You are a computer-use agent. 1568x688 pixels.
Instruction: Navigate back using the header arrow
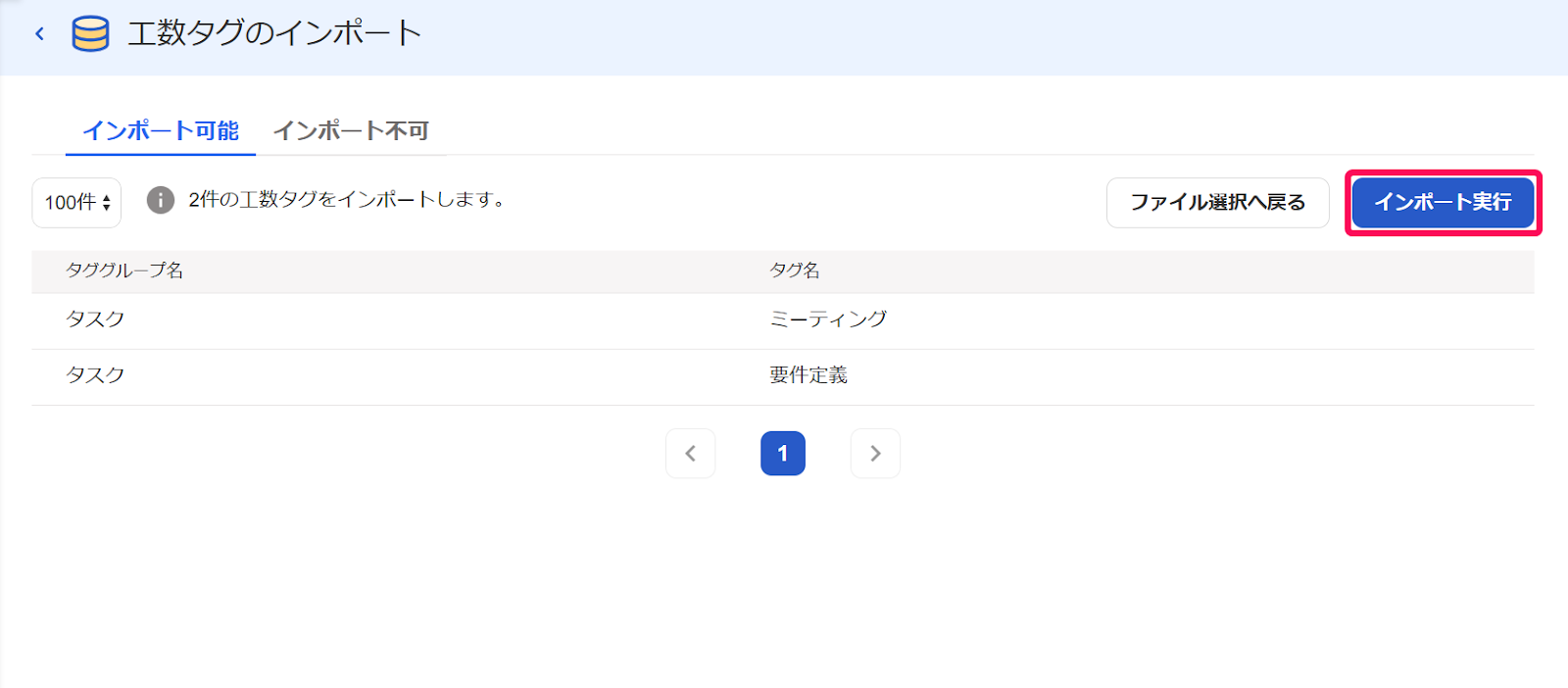point(39,31)
